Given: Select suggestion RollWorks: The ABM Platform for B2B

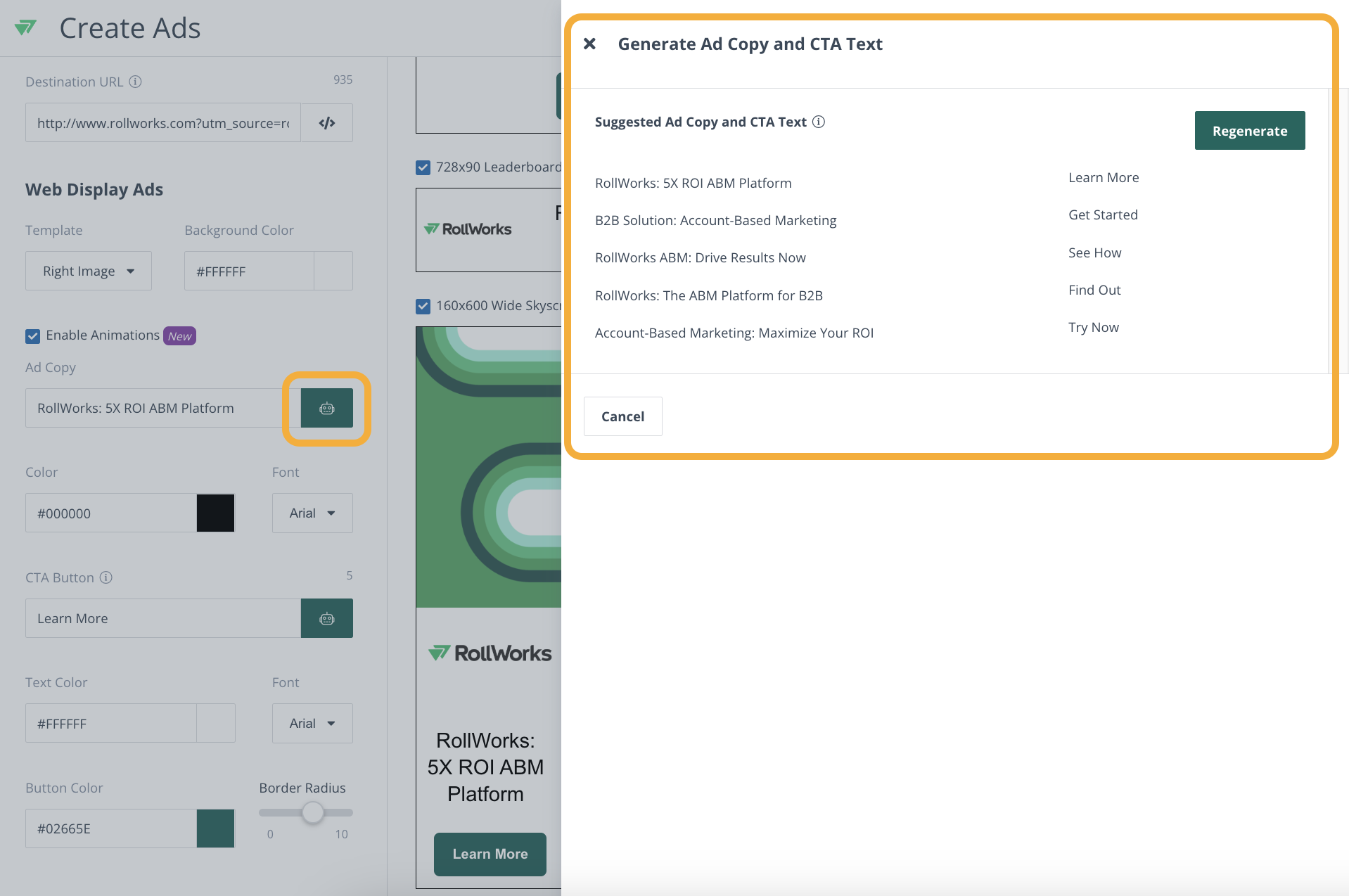Looking at the screenshot, I should 709,295.
